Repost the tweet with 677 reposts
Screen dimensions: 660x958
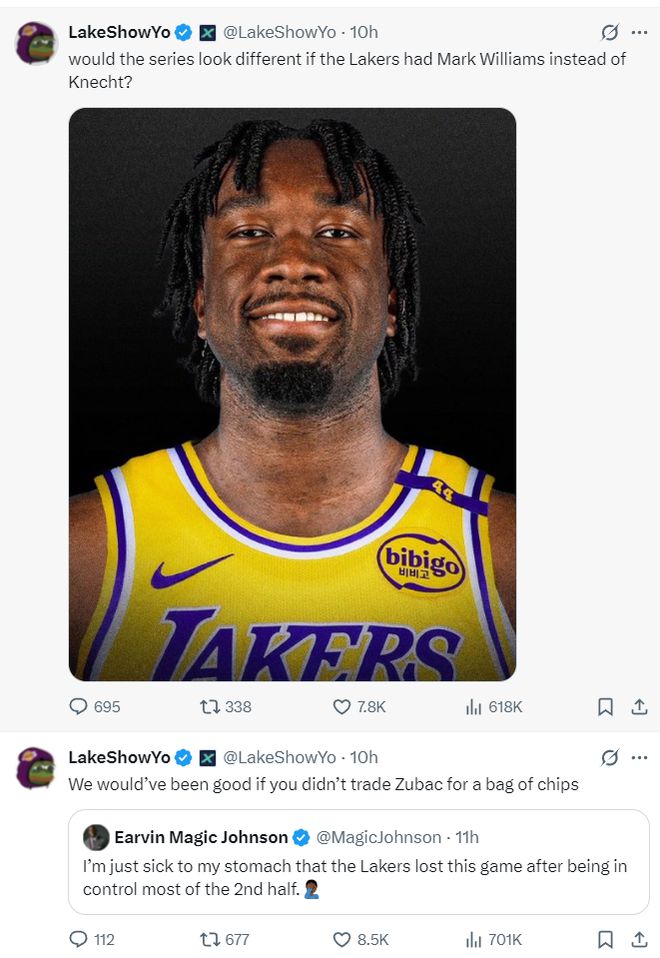224,939
